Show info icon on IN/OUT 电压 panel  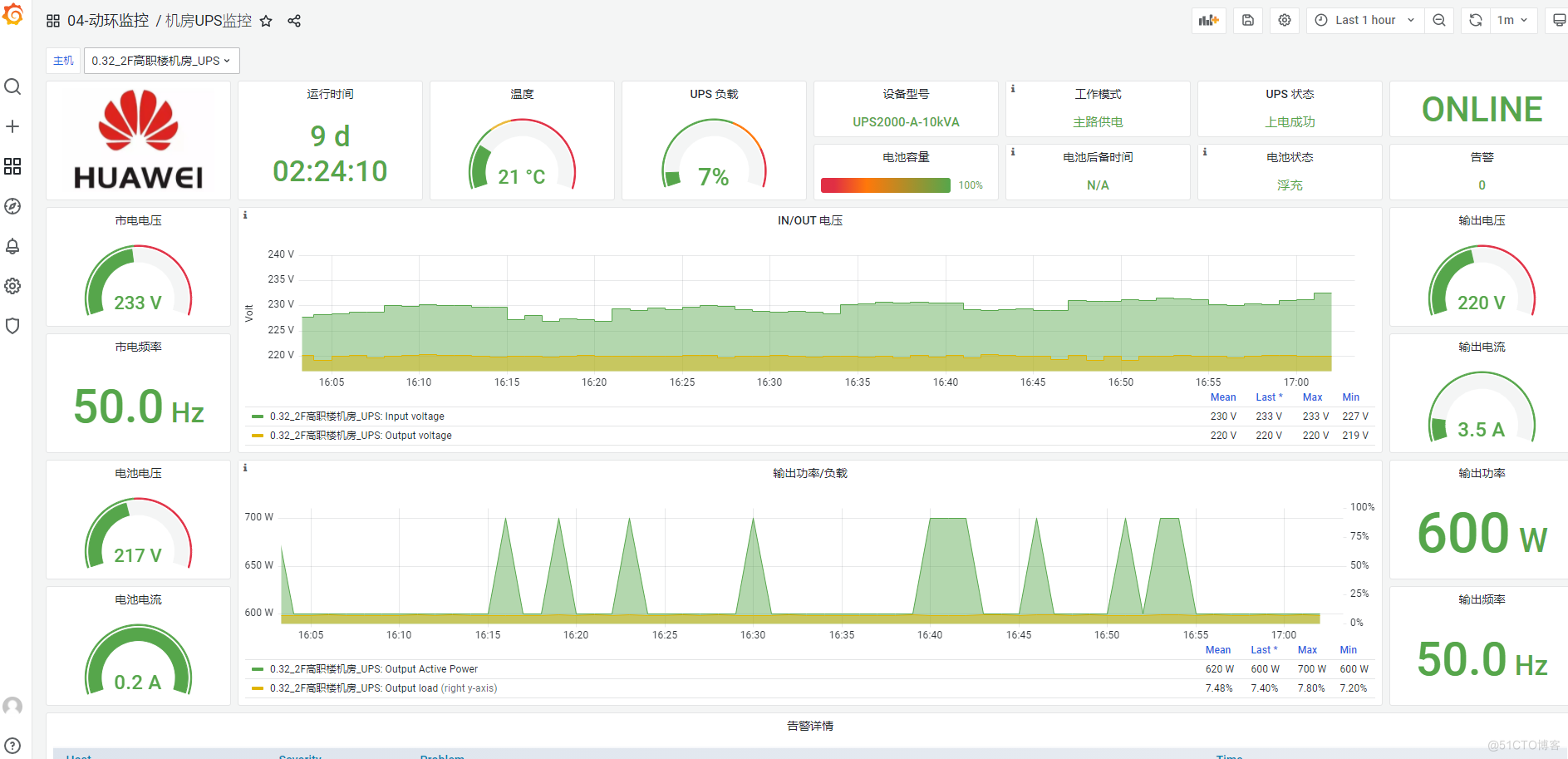245,214
